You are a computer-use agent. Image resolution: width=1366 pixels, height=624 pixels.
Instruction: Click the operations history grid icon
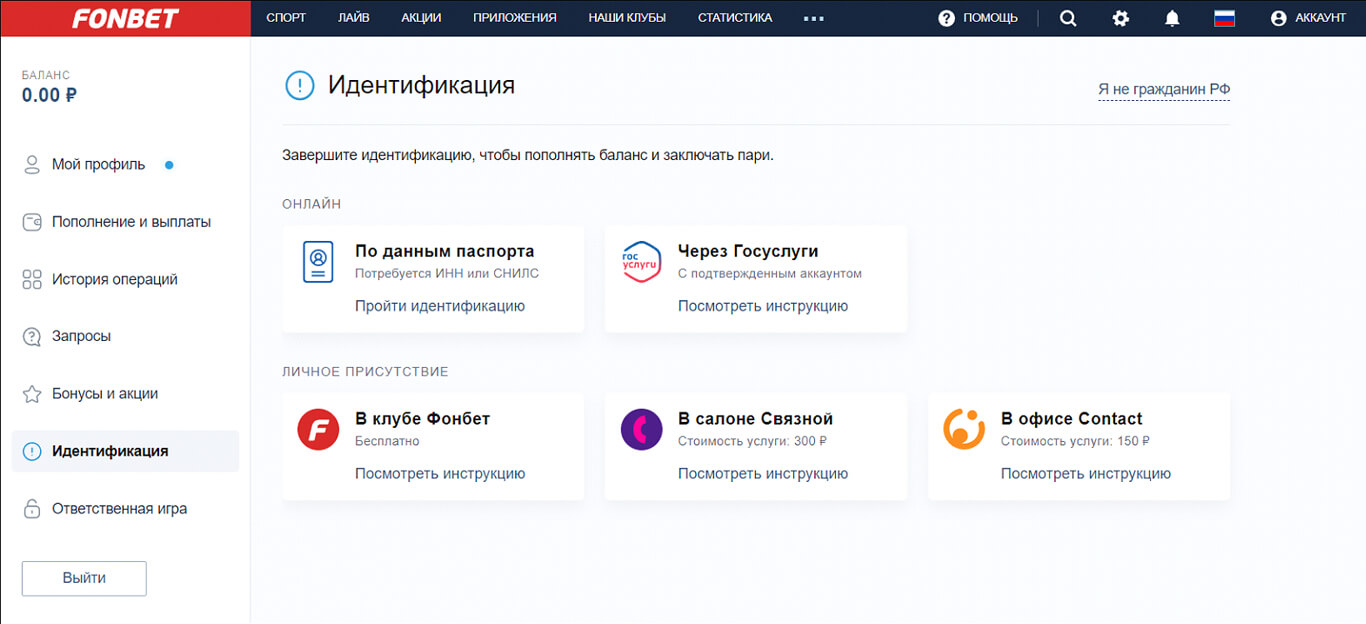click(32, 279)
